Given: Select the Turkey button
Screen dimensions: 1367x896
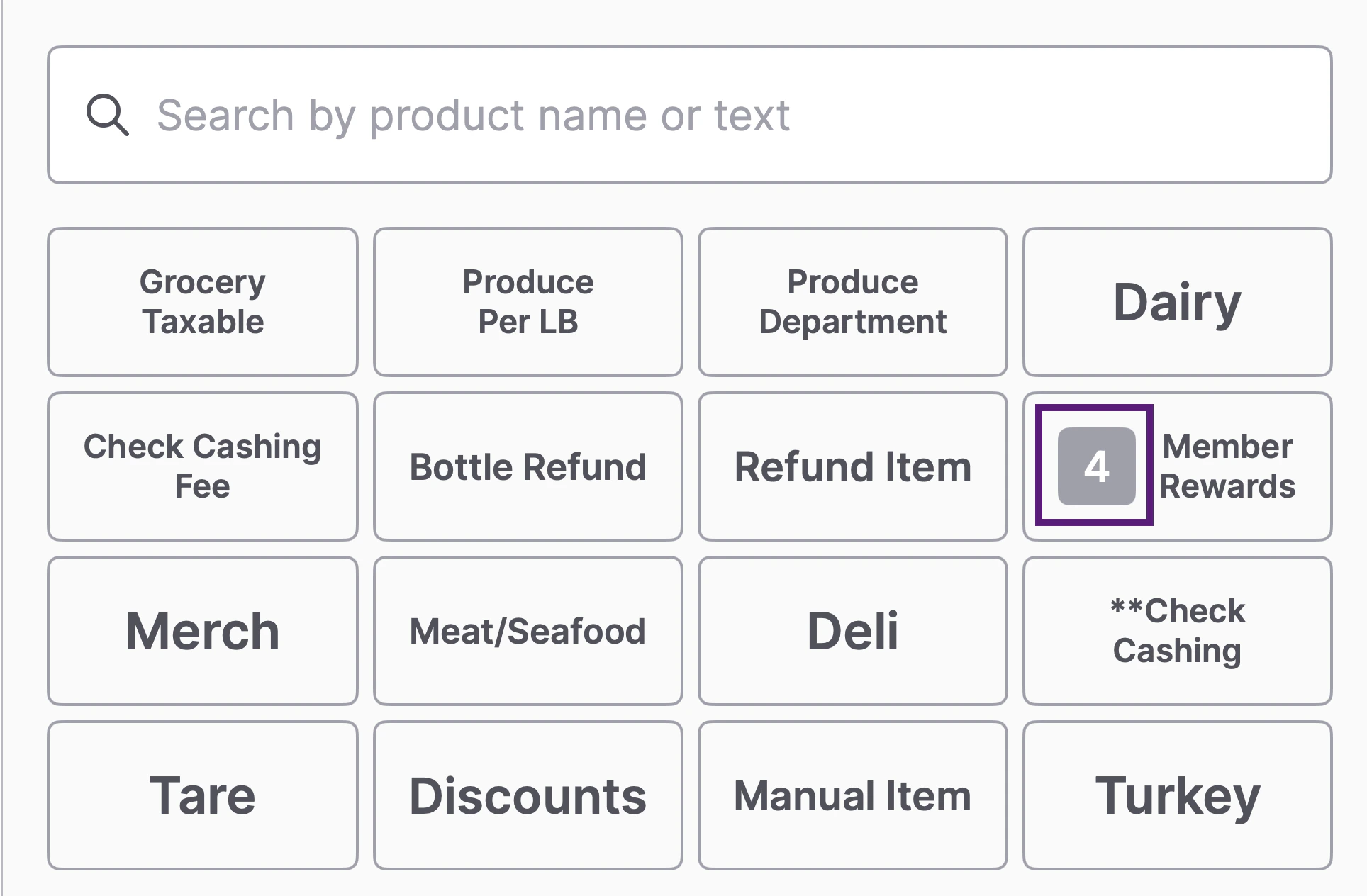Looking at the screenshot, I should (1177, 795).
